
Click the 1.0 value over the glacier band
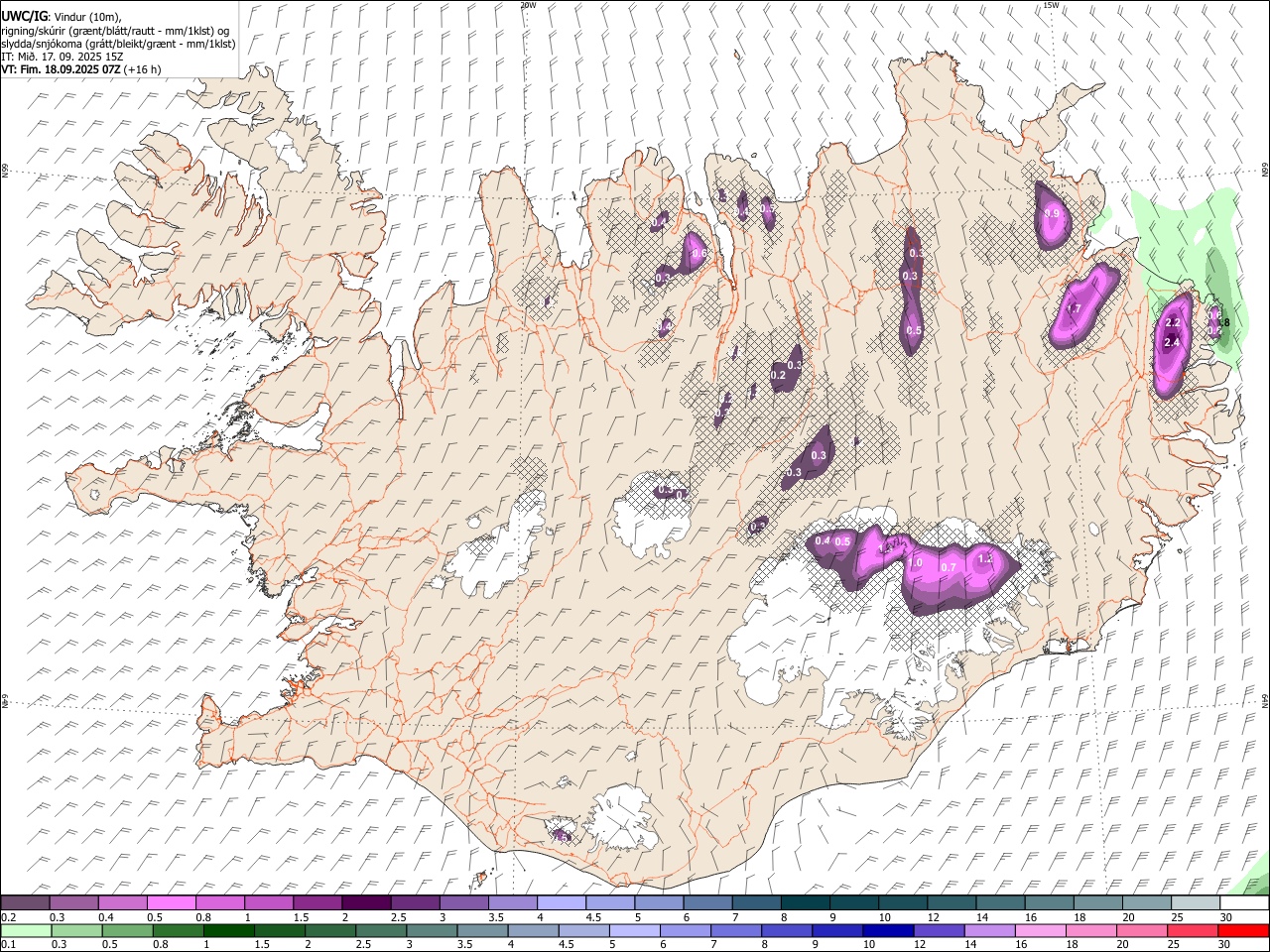[x=915, y=562]
